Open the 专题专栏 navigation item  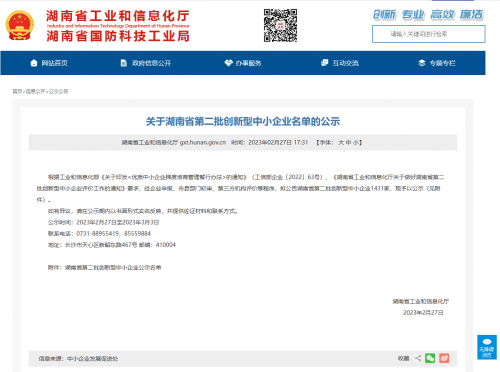point(443,63)
